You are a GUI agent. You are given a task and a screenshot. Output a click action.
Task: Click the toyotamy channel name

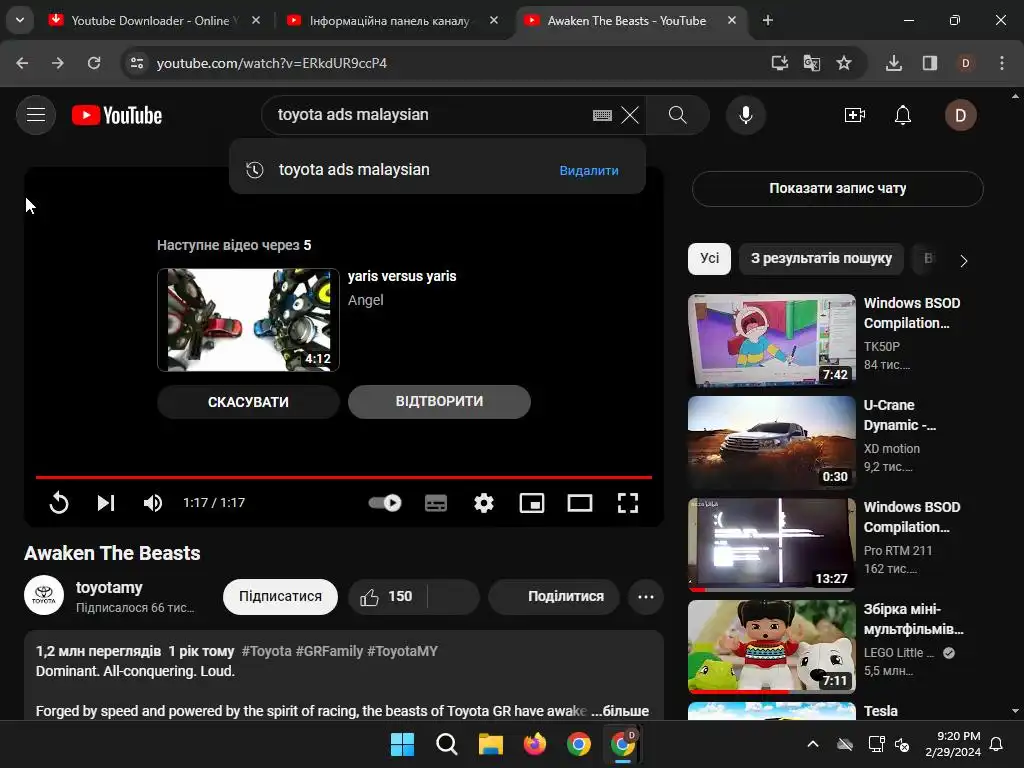tap(109, 588)
